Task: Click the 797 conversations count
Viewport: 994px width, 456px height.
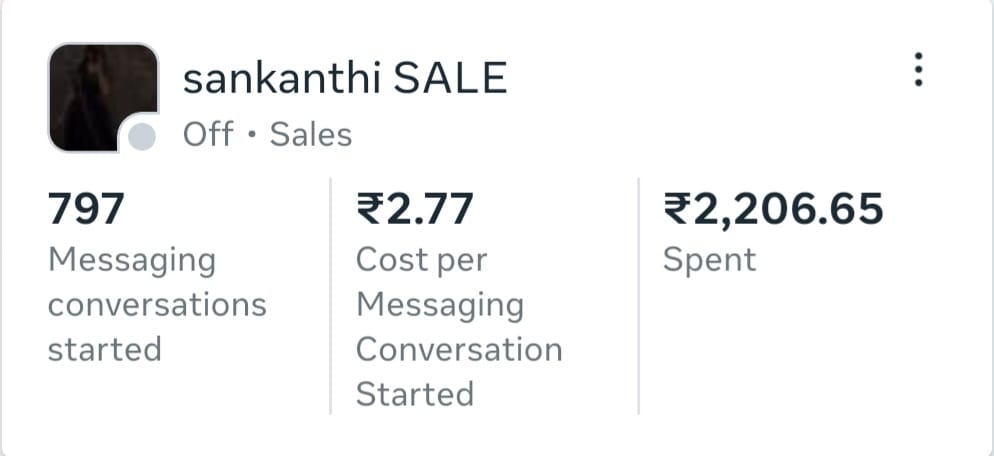Action: [x=86, y=209]
